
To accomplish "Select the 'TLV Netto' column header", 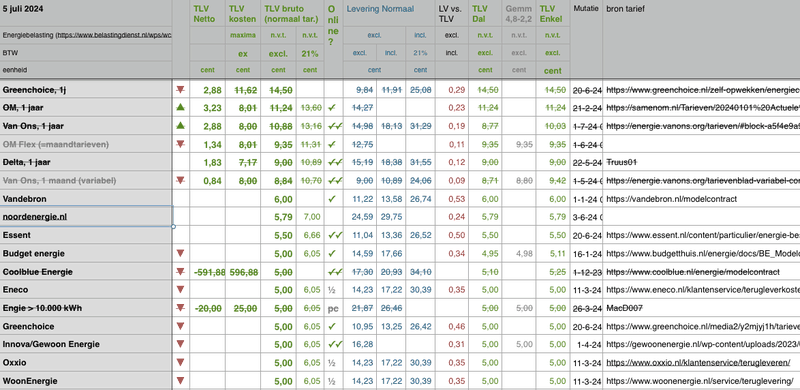I will pyautogui.click(x=207, y=14).
